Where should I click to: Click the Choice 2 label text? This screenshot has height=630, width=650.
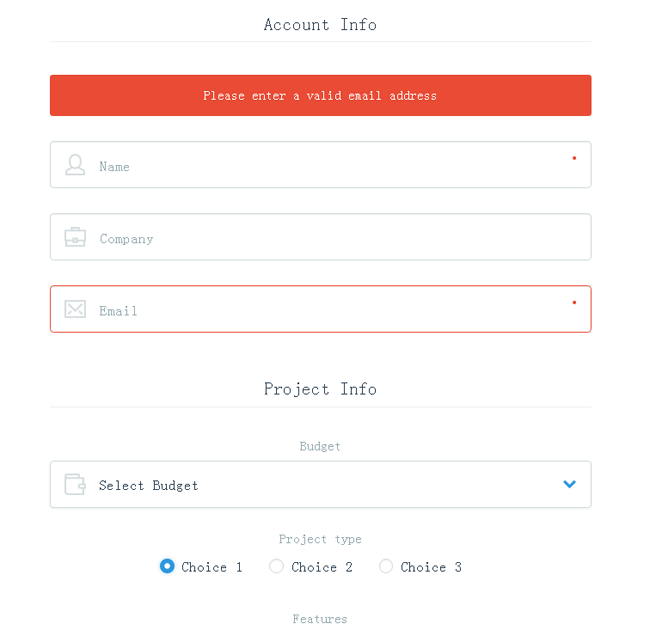click(x=322, y=567)
